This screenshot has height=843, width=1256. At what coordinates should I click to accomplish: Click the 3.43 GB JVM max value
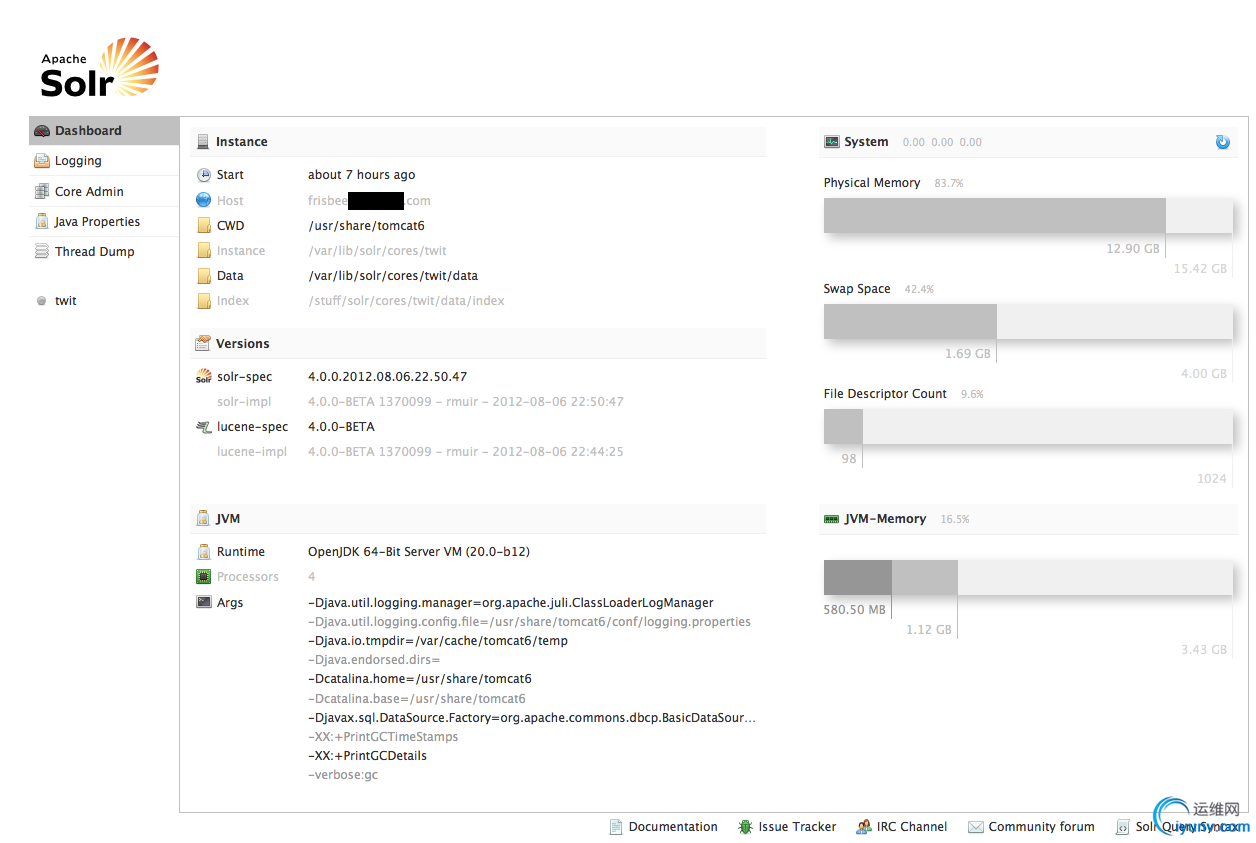1204,650
